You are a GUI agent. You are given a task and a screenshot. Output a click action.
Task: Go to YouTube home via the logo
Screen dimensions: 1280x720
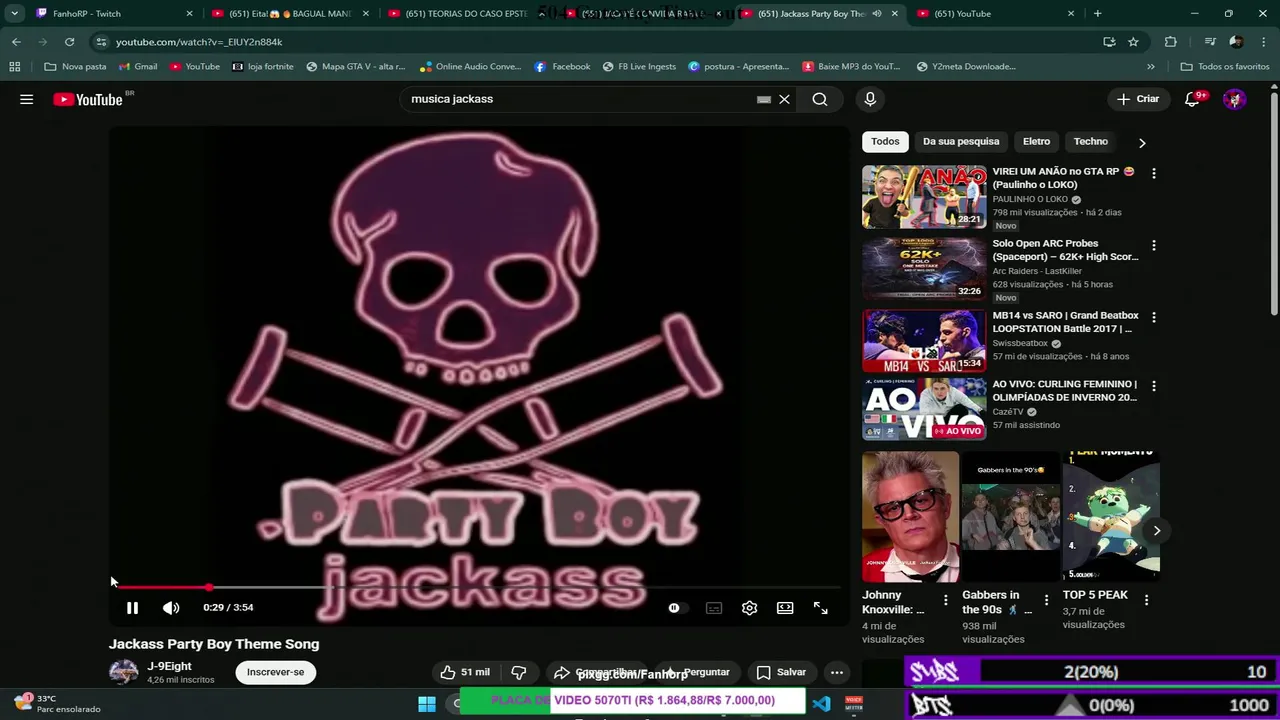(x=88, y=99)
